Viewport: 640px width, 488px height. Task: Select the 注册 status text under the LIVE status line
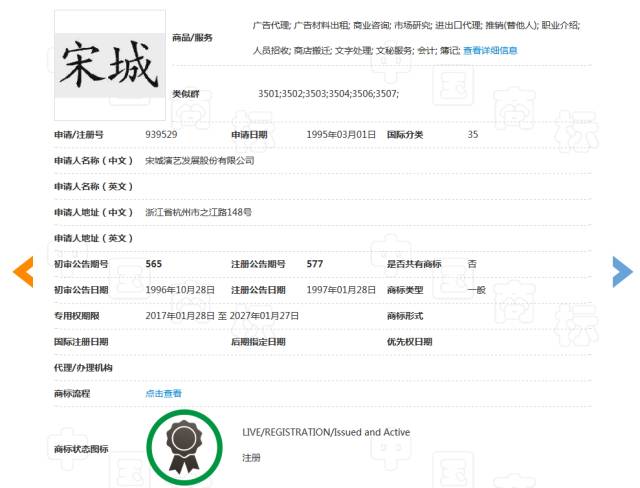pos(251,458)
